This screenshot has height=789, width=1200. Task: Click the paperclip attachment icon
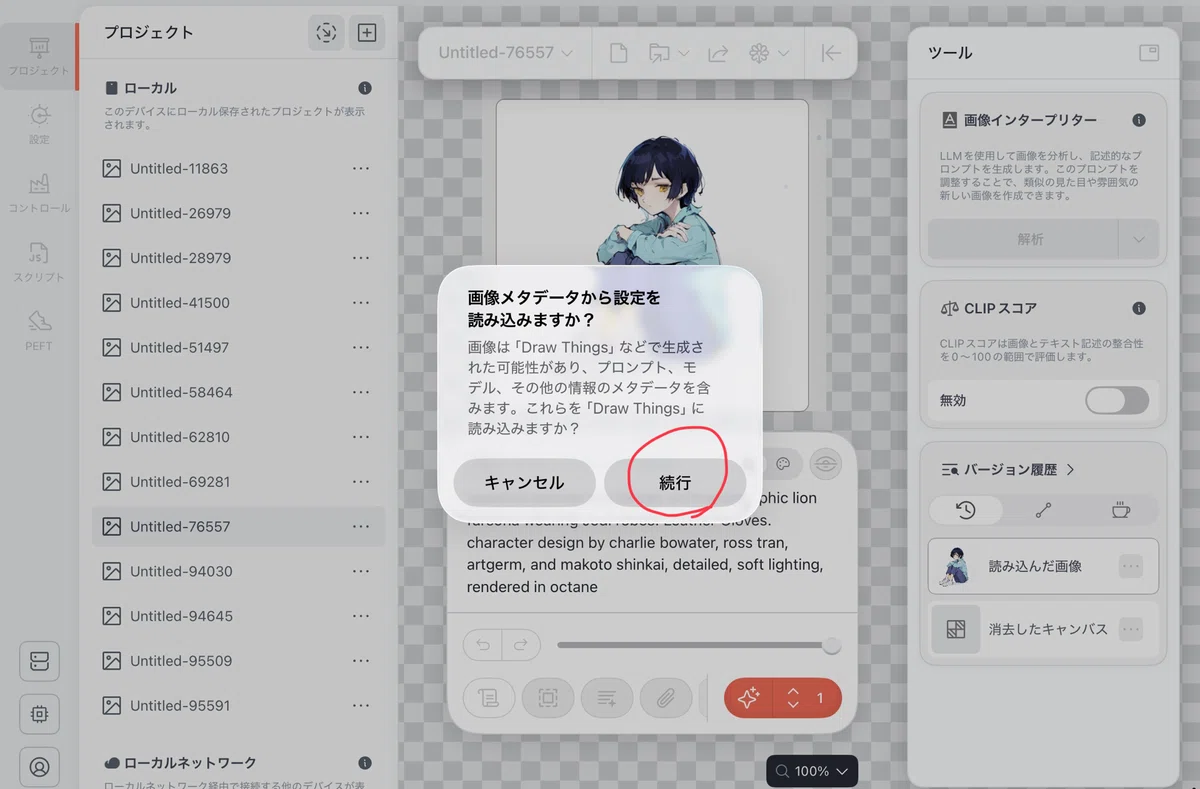665,698
